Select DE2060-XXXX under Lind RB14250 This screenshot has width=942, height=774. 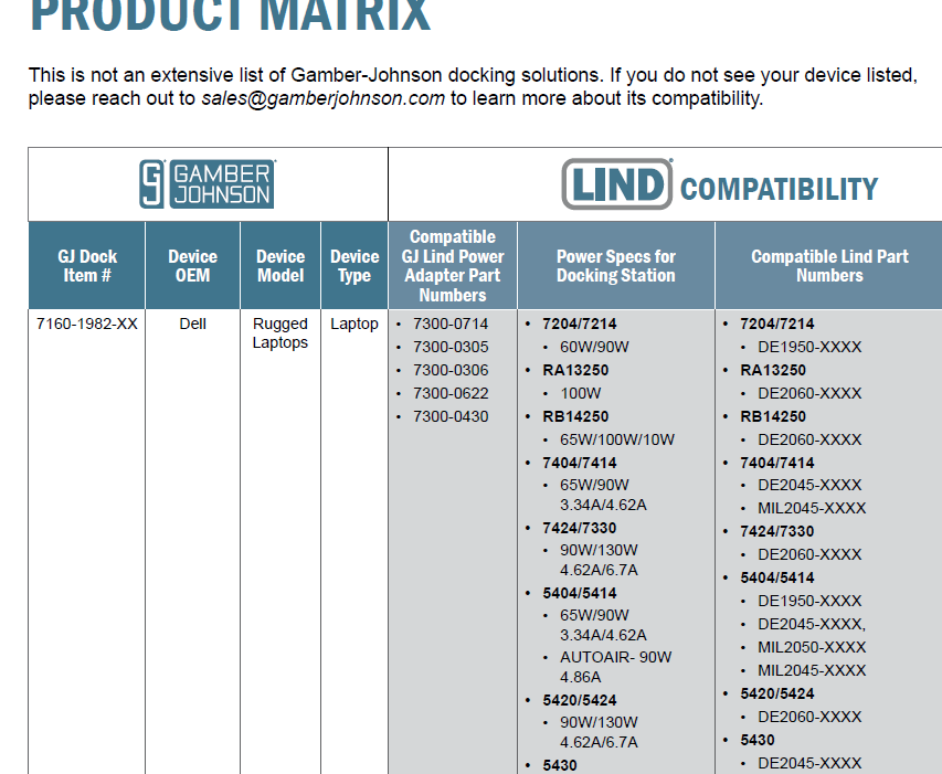coord(809,440)
